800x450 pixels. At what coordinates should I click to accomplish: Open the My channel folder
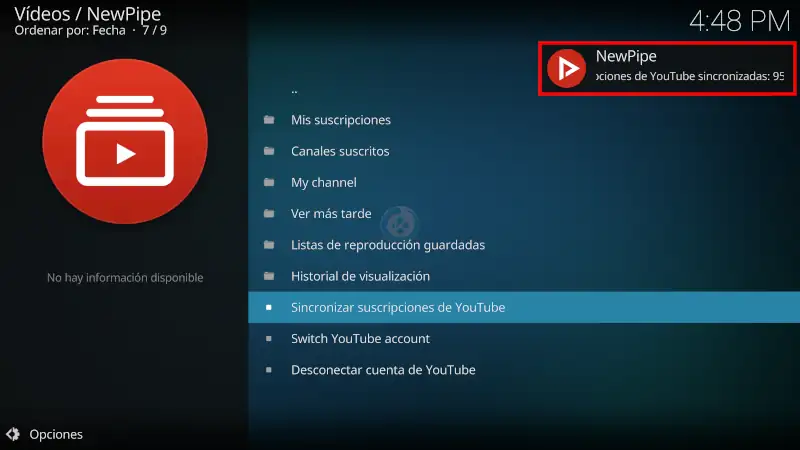coord(524,182)
